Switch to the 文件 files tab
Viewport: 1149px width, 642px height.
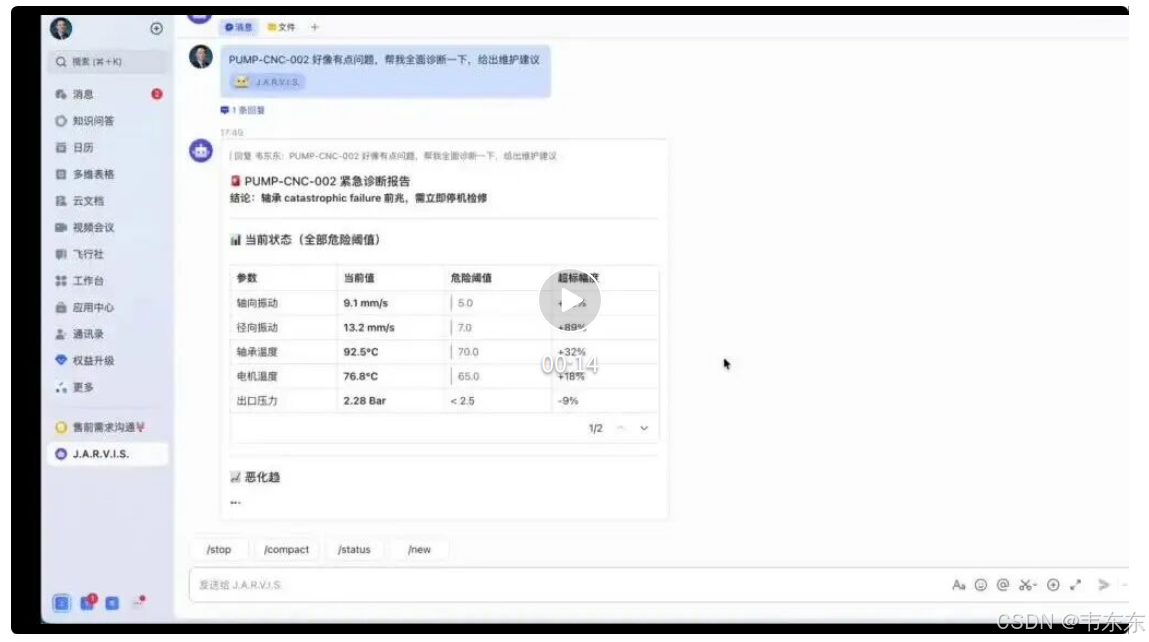click(x=282, y=27)
